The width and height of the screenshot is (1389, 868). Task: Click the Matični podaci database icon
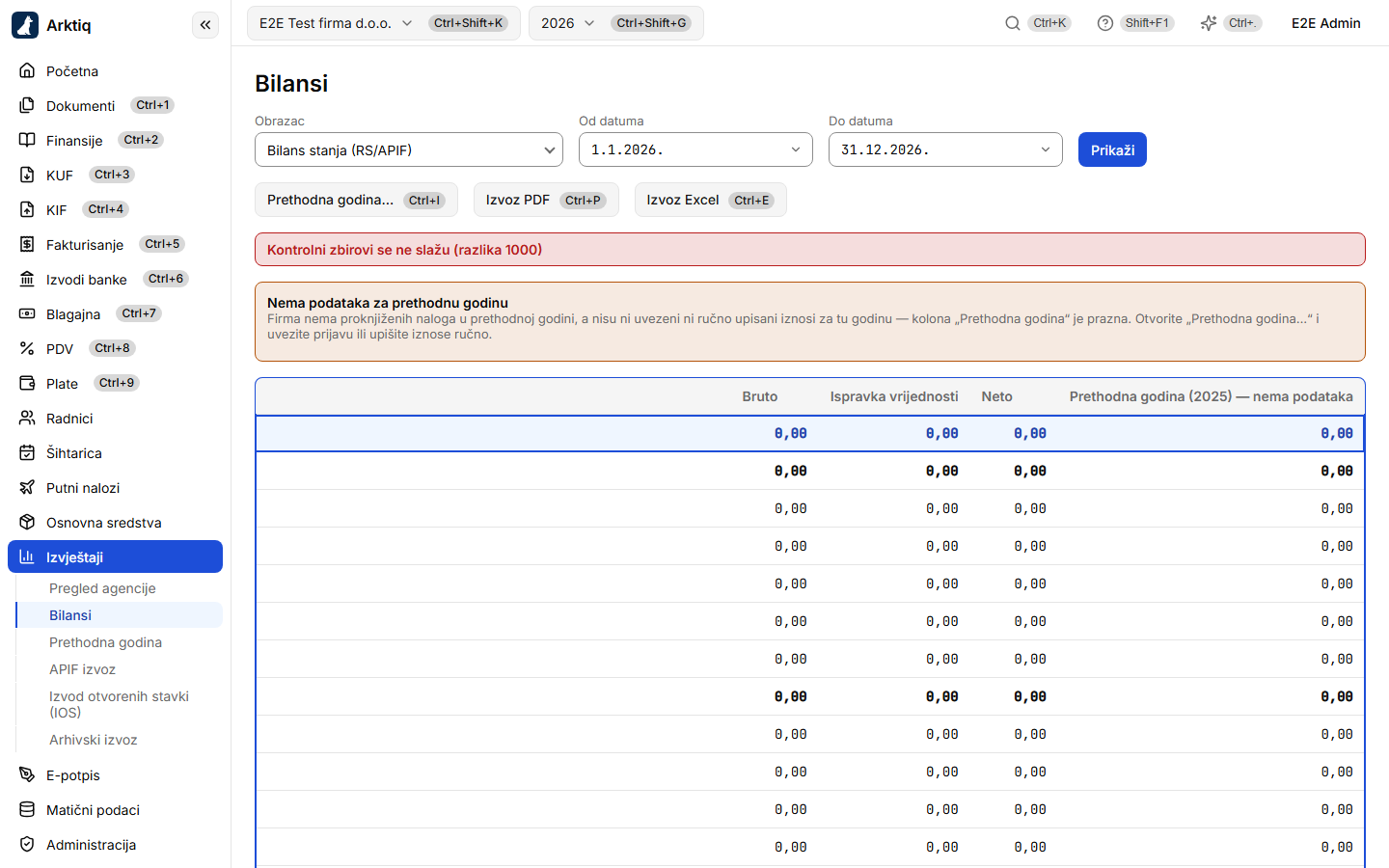[27, 809]
